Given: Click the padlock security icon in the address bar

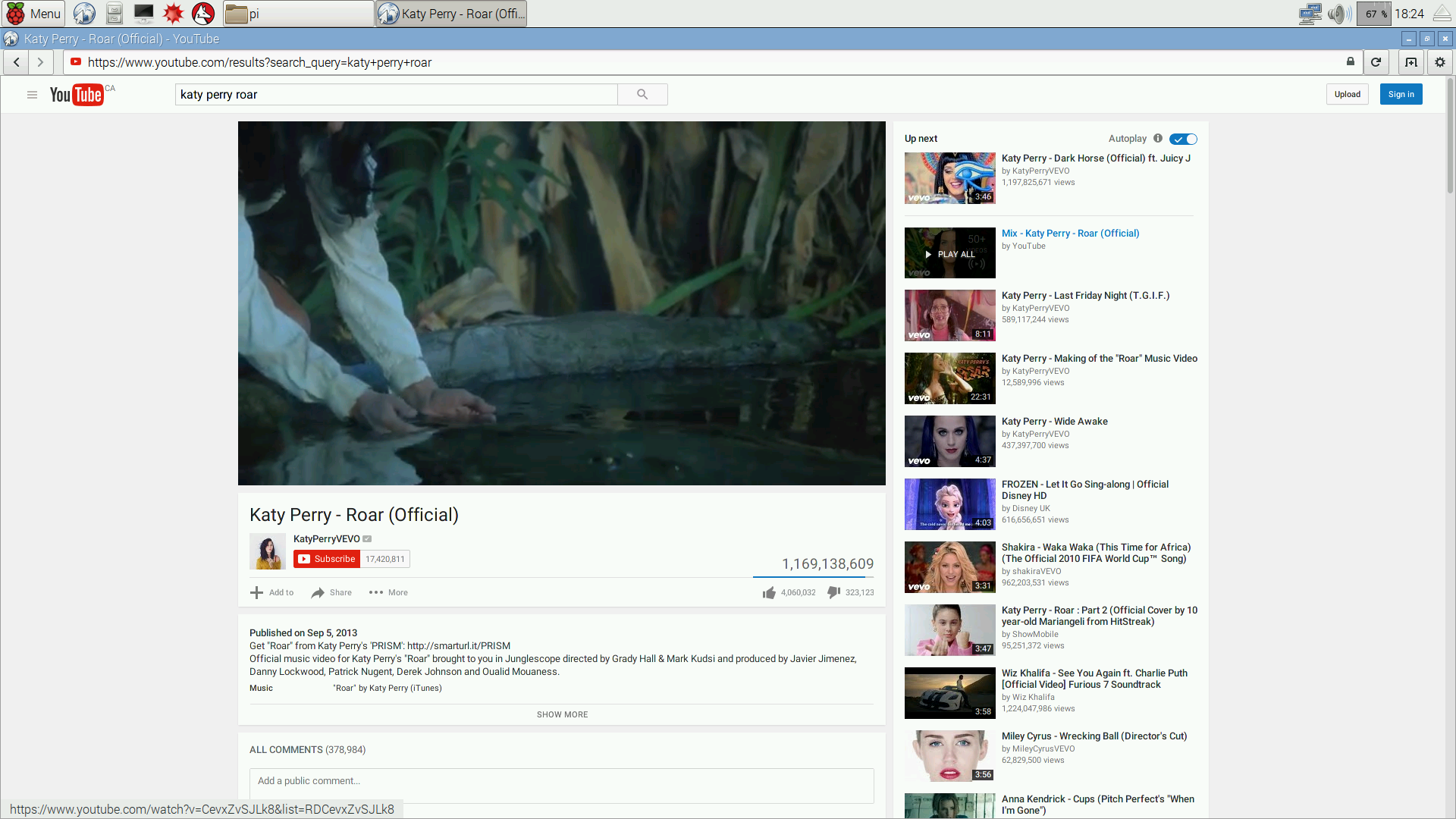Looking at the screenshot, I should pyautogui.click(x=1351, y=62).
